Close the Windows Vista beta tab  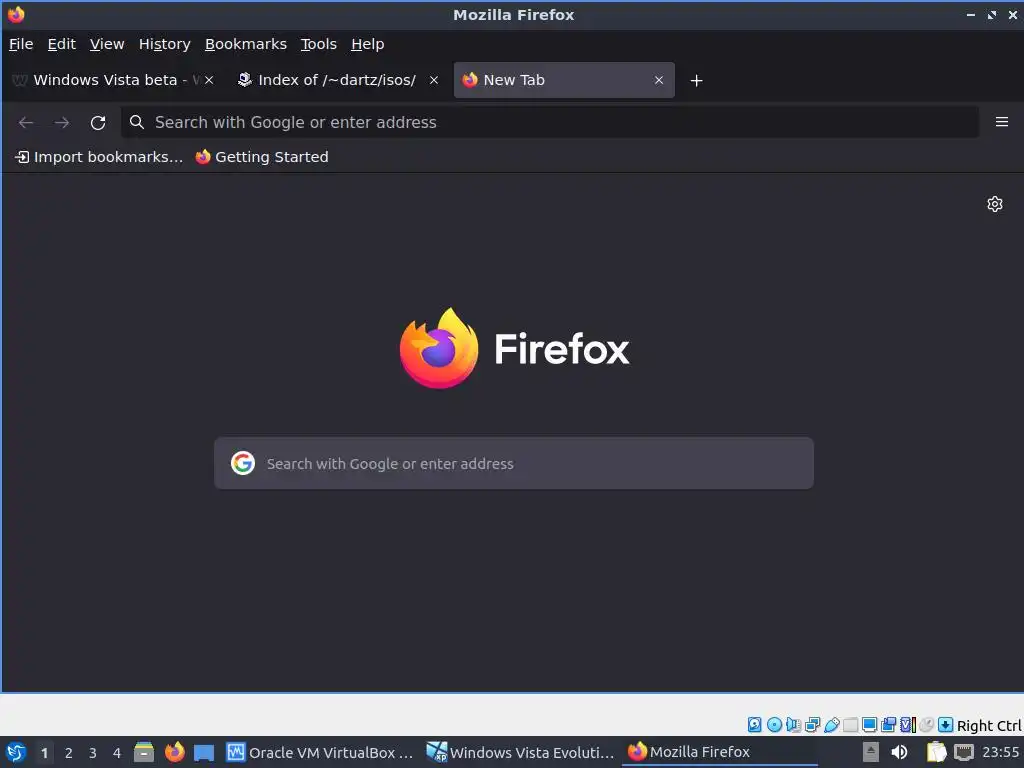[x=209, y=80]
